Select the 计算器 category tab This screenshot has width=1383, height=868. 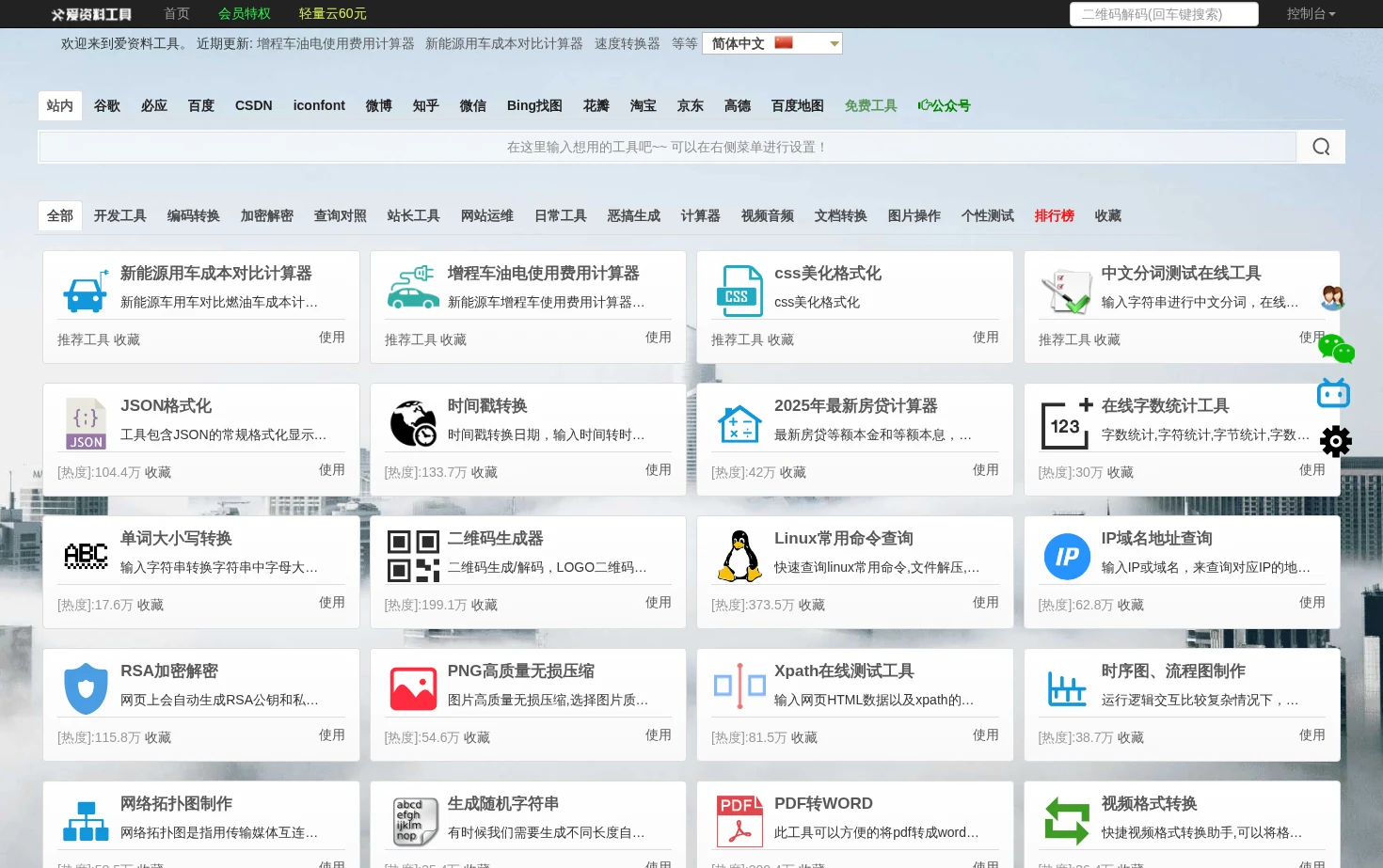[701, 215]
